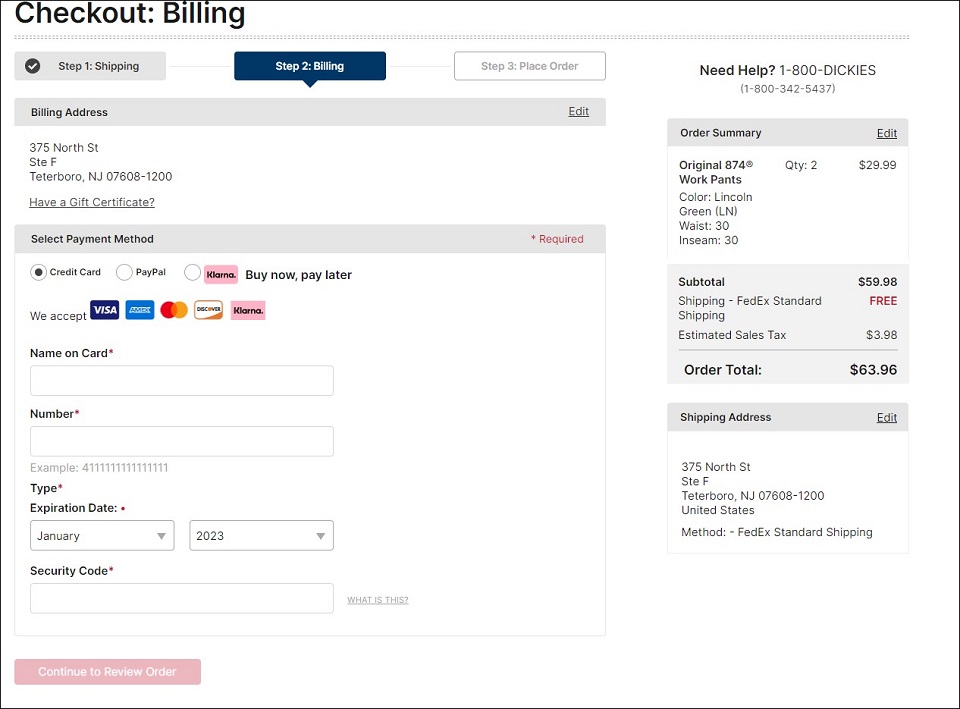Click the 1-800-DICKIES help phone number
The height and width of the screenshot is (709, 960).
[x=827, y=70]
